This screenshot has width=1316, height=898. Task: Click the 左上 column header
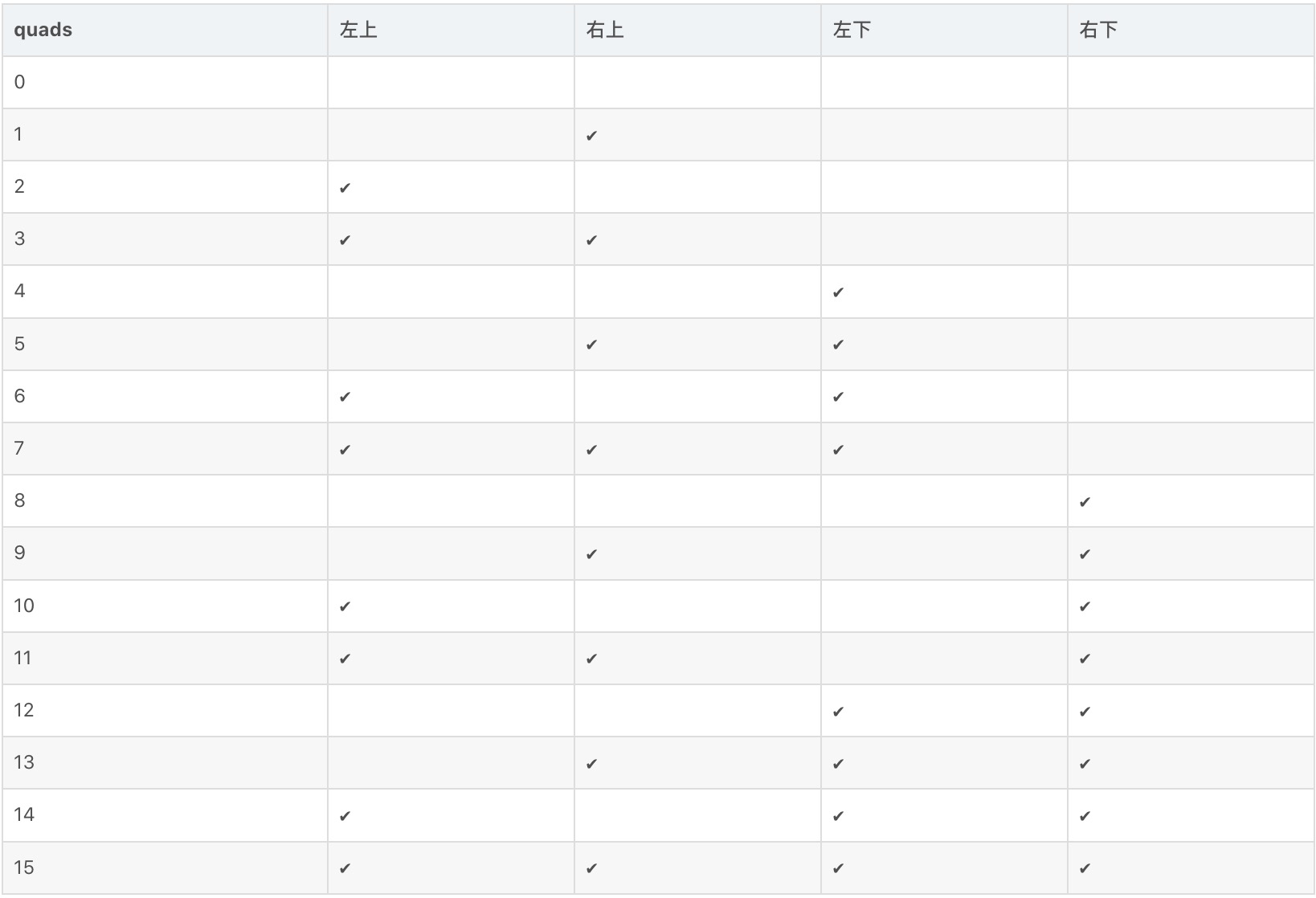(358, 31)
